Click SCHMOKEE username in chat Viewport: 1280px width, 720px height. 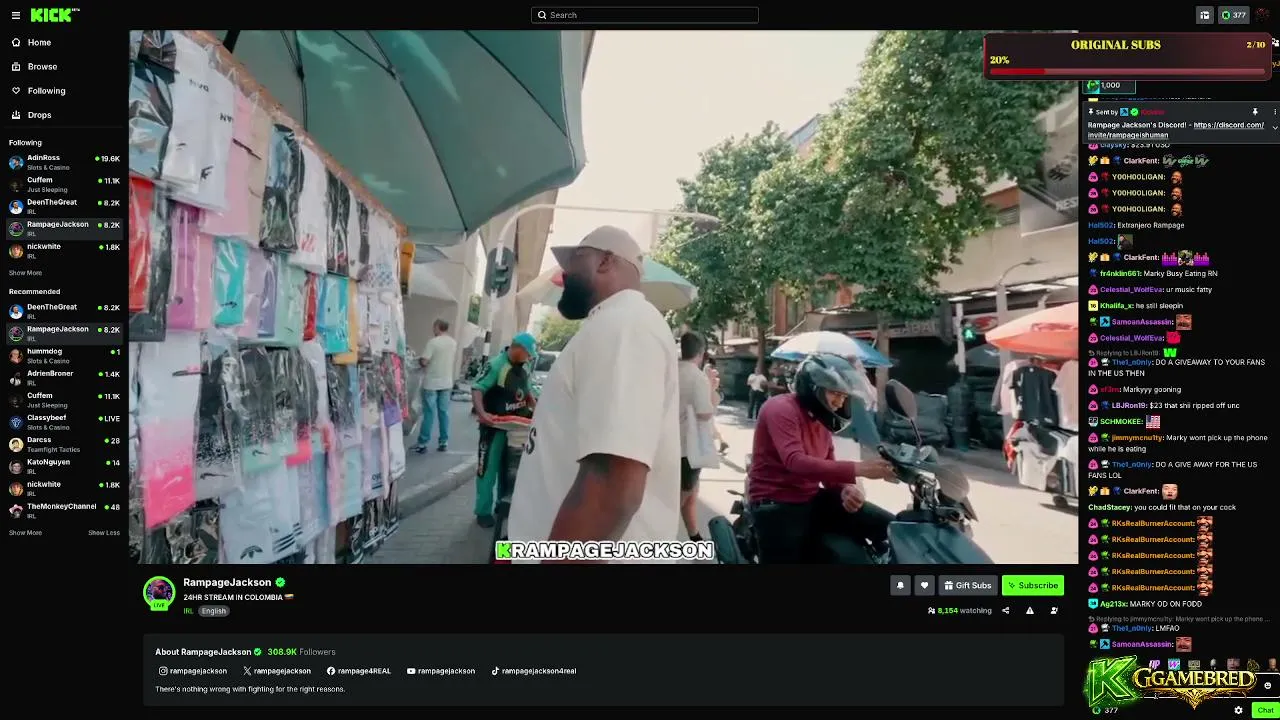(x=1121, y=422)
